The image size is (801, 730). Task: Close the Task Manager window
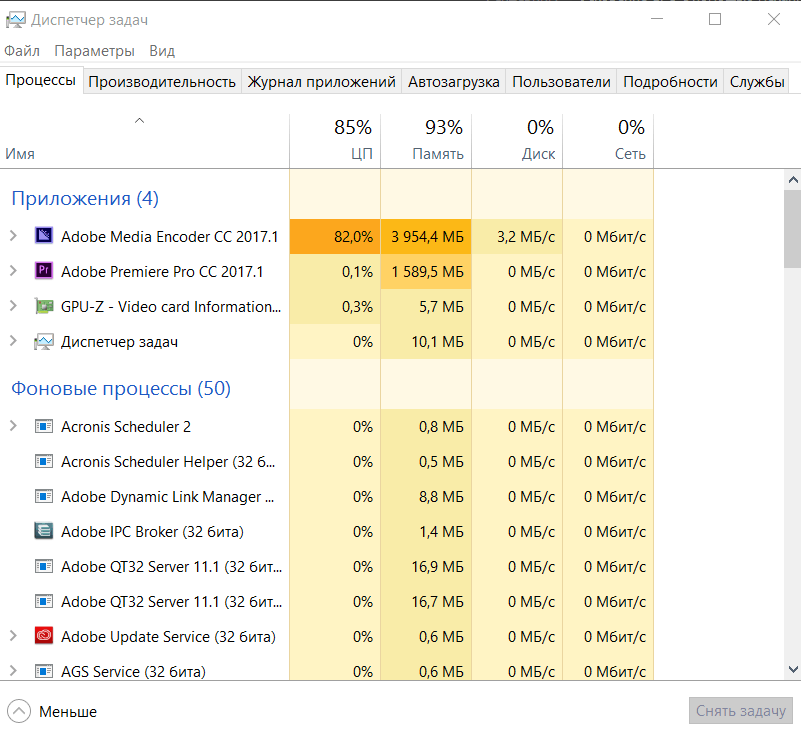(773, 19)
